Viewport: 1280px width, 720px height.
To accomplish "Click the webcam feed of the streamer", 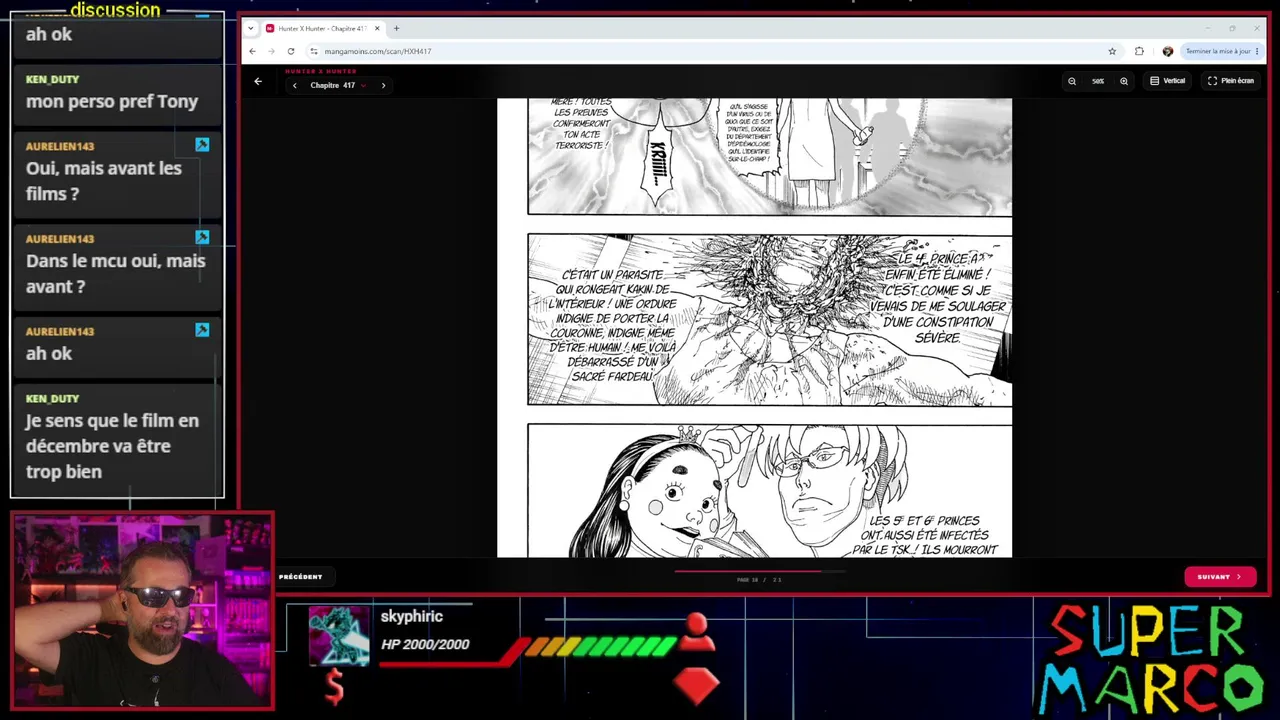I will click(x=142, y=612).
